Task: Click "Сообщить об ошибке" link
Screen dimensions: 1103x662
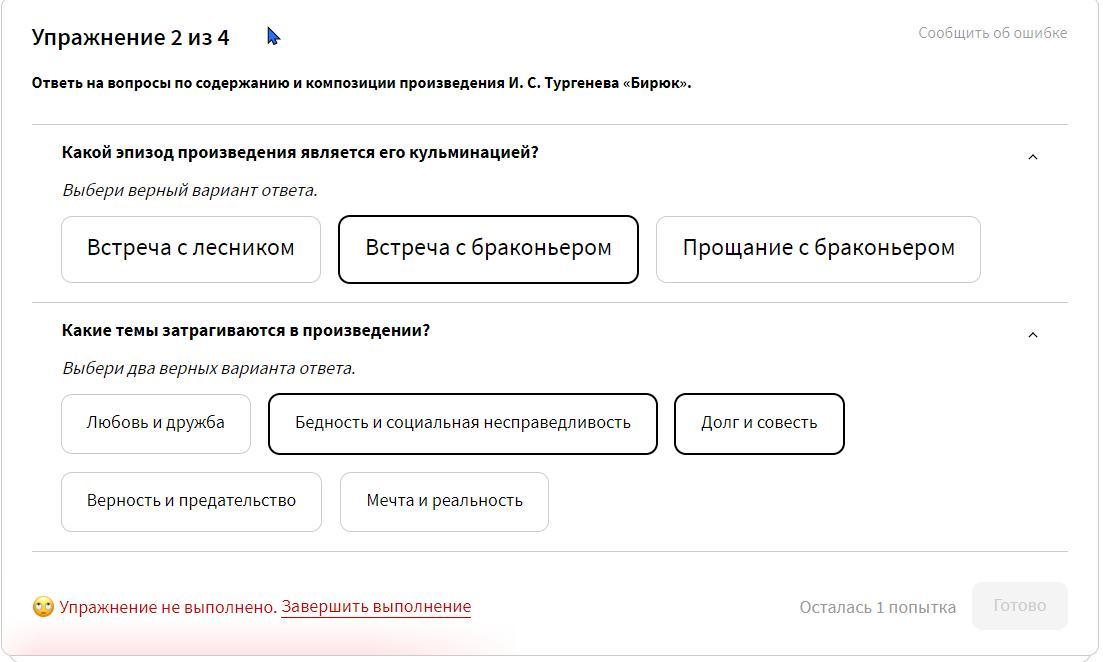Action: 992,33
